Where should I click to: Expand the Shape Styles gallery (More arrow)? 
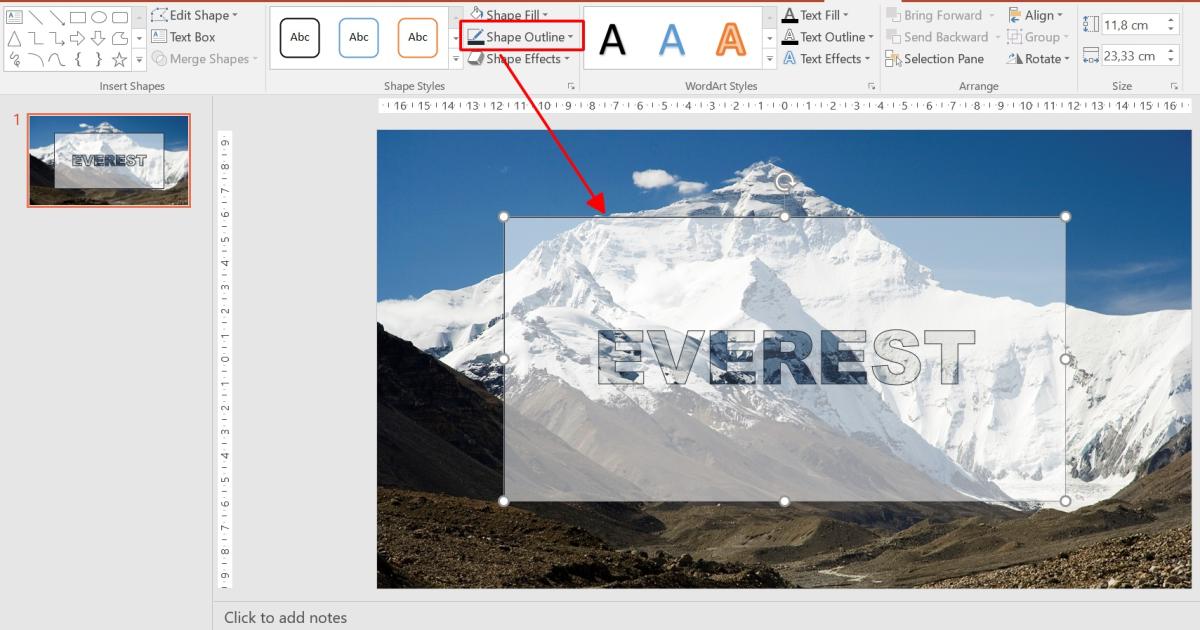click(x=457, y=59)
